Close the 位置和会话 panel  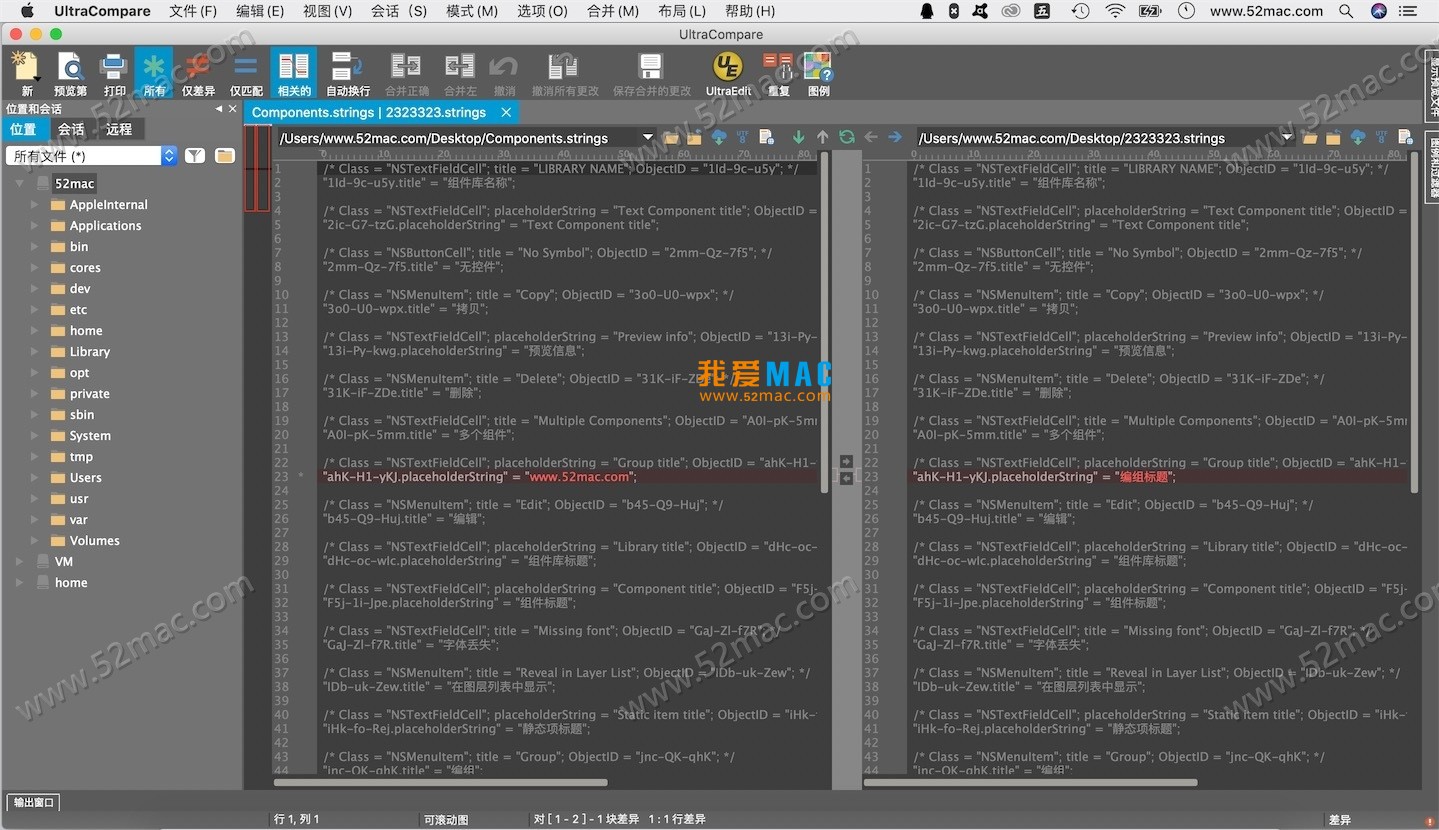[x=233, y=109]
